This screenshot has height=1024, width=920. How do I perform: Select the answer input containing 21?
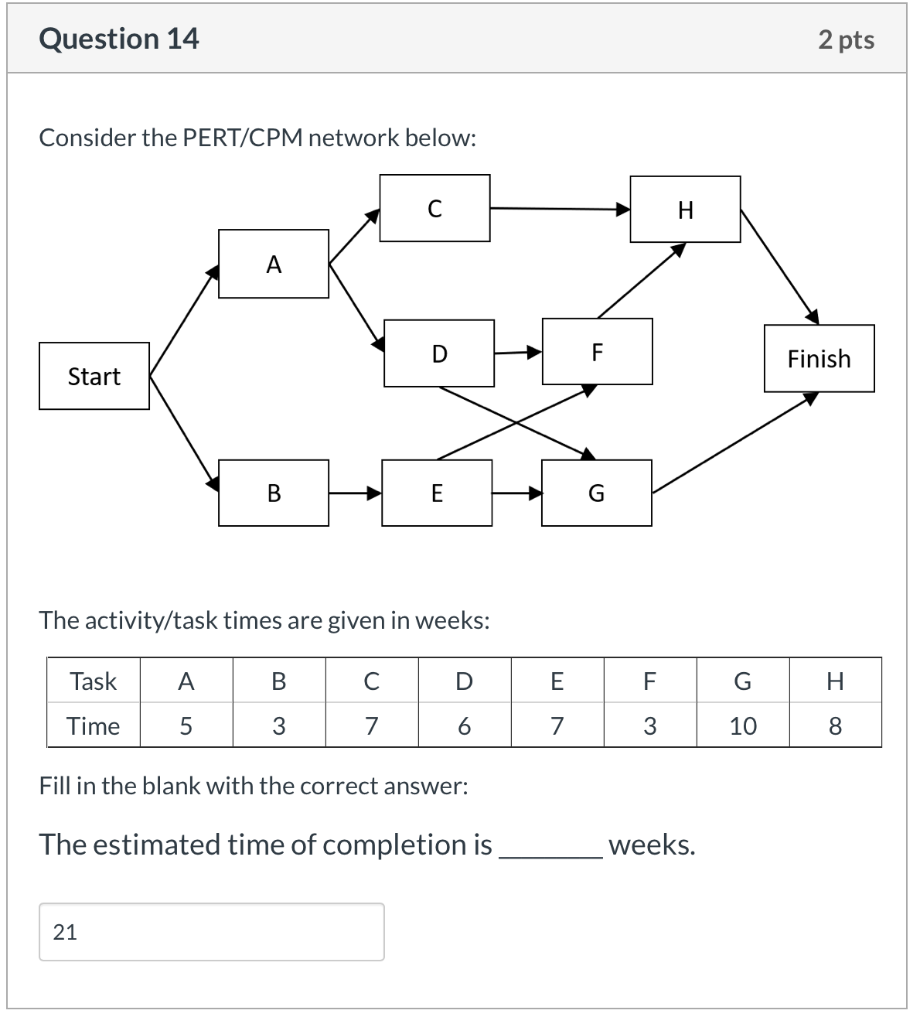point(212,931)
